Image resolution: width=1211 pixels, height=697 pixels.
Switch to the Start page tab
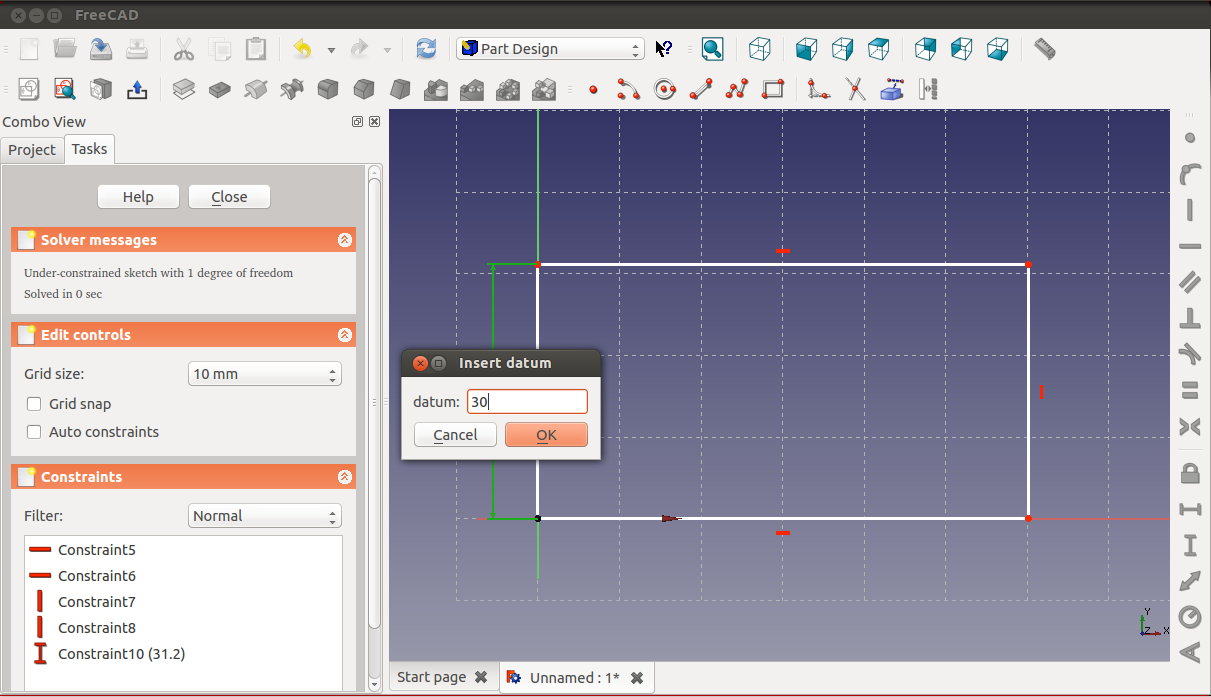pos(431,677)
